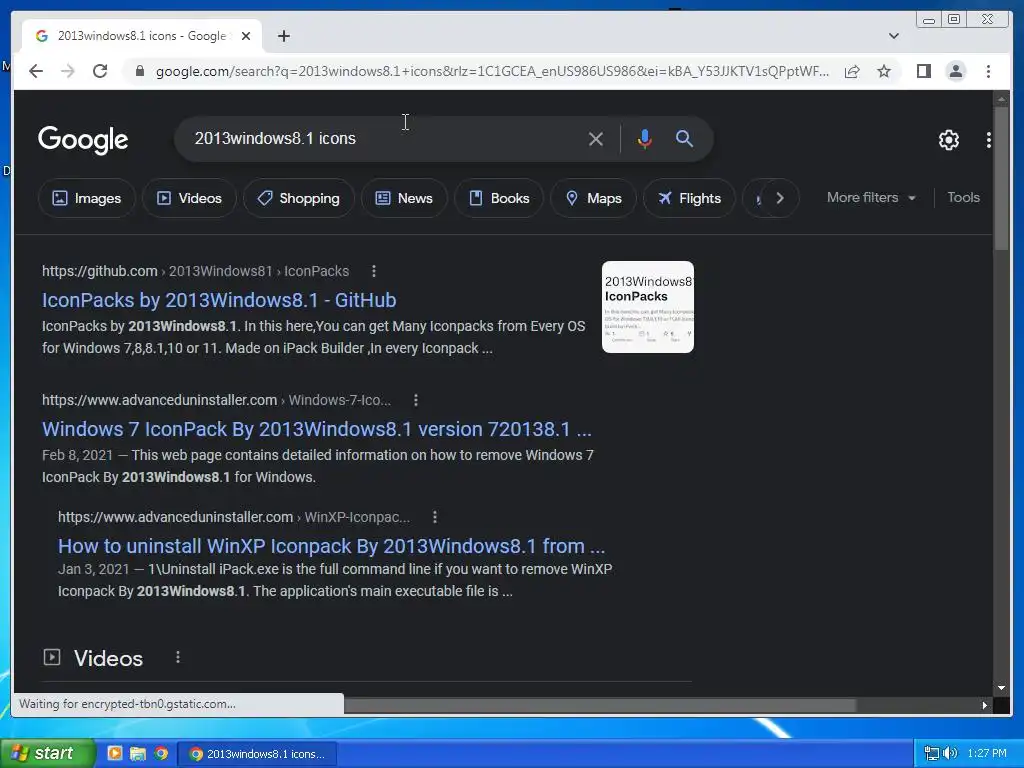Open the Windows start menu

[x=47, y=753]
